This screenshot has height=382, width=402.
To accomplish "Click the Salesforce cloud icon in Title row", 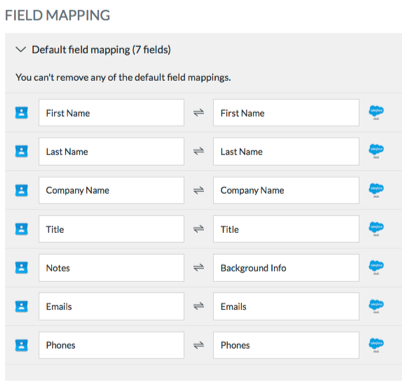I will click(376, 229).
